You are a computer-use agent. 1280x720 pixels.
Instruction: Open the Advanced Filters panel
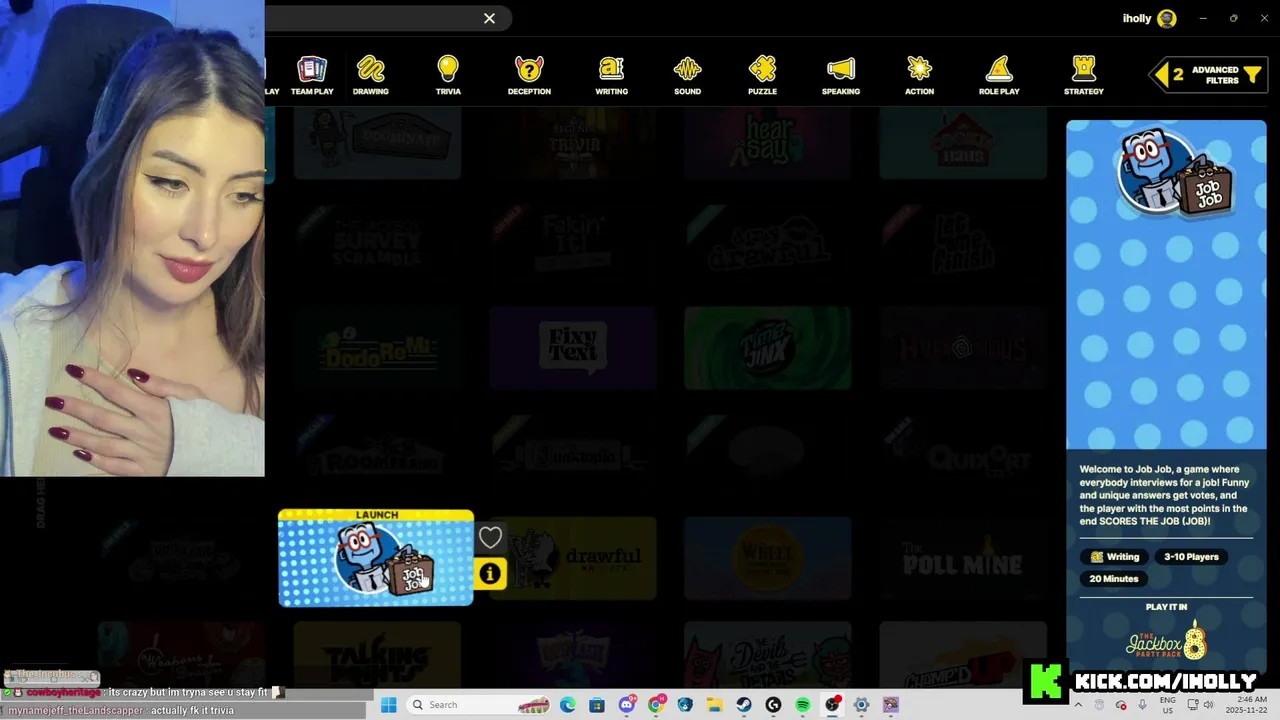coord(1207,75)
